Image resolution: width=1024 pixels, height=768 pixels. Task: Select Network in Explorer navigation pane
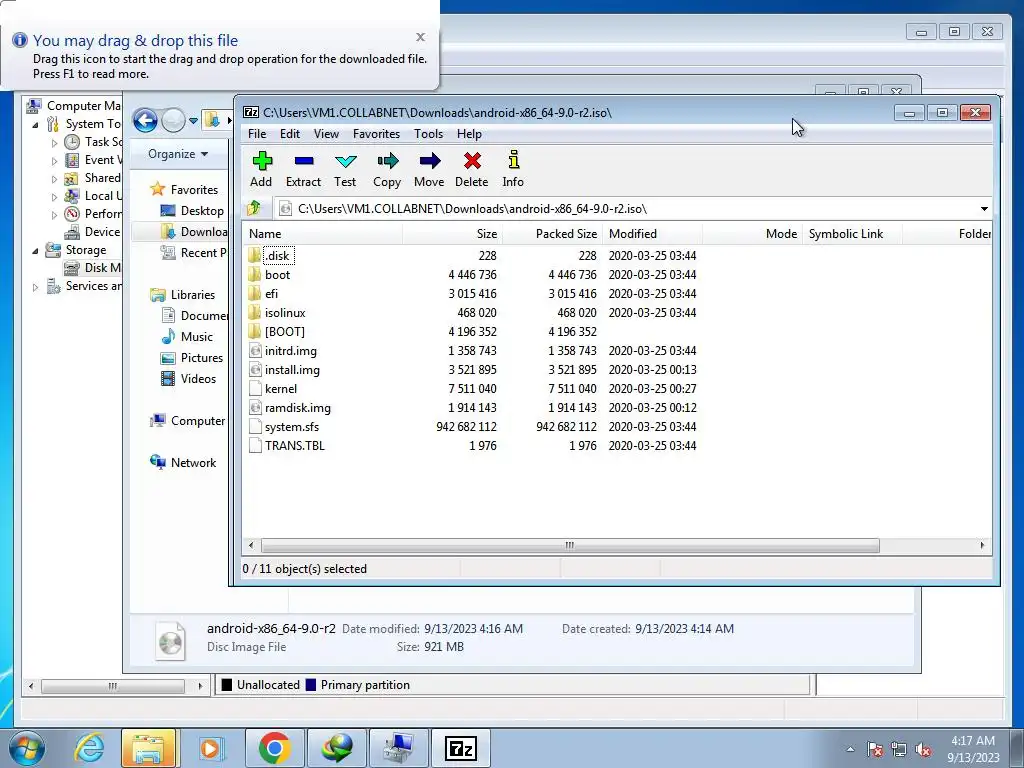[184, 463]
